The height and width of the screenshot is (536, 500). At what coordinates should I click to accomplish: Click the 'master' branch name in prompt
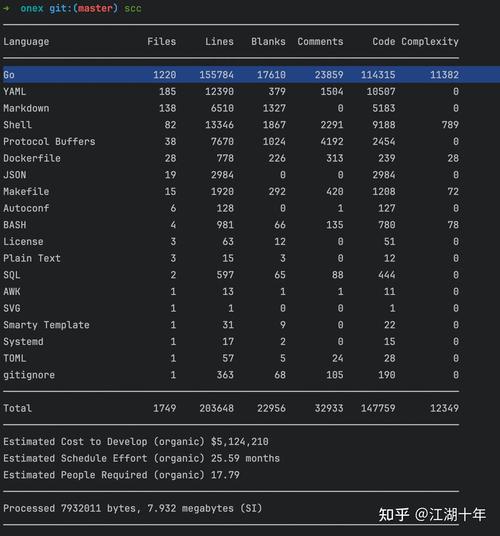[x=95, y=8]
